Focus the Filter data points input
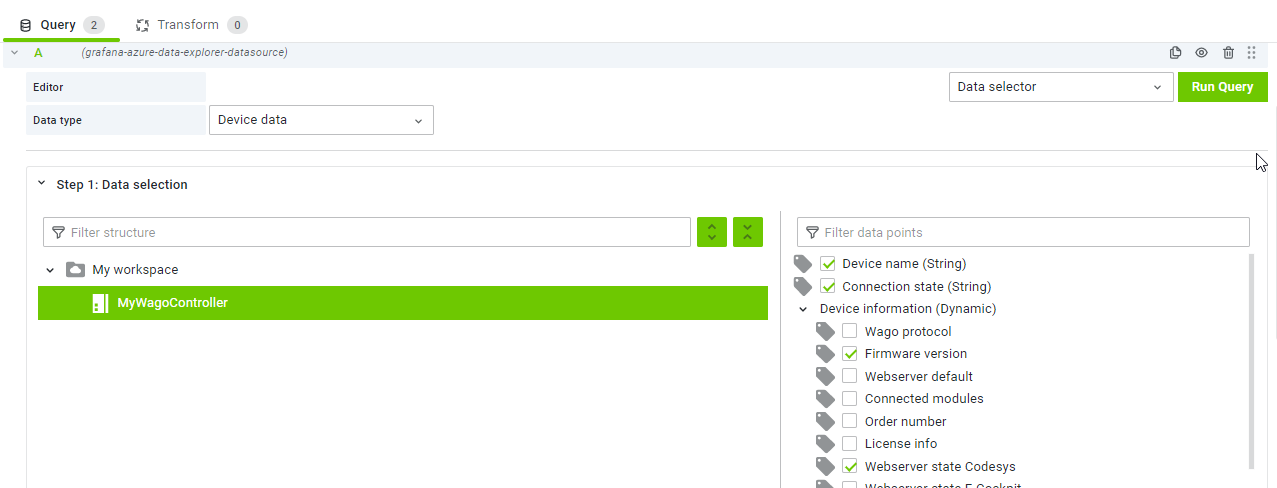 1023,232
